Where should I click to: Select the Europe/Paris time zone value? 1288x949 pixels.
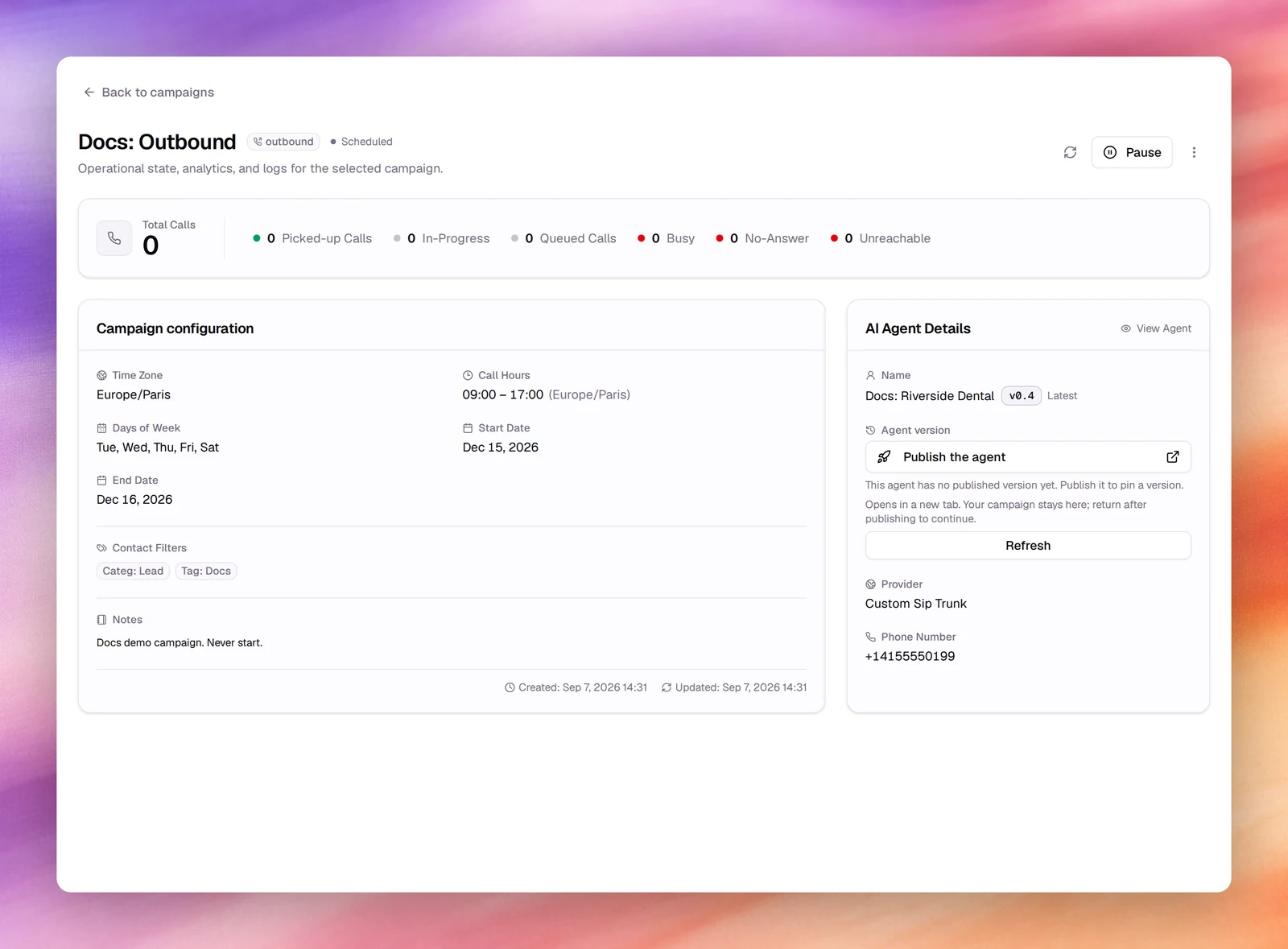[134, 395]
